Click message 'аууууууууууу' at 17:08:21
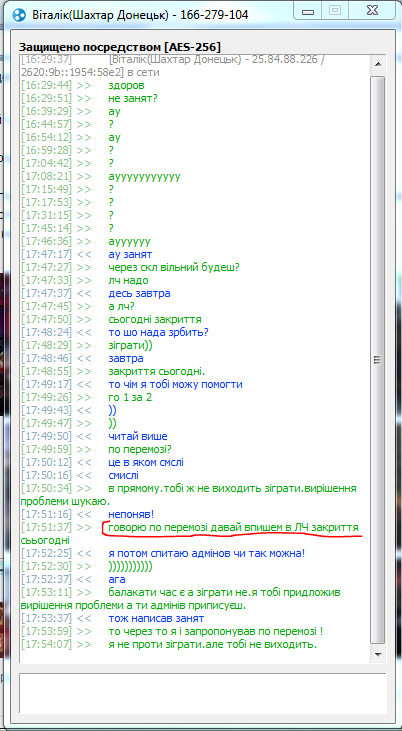 click(x=144, y=177)
